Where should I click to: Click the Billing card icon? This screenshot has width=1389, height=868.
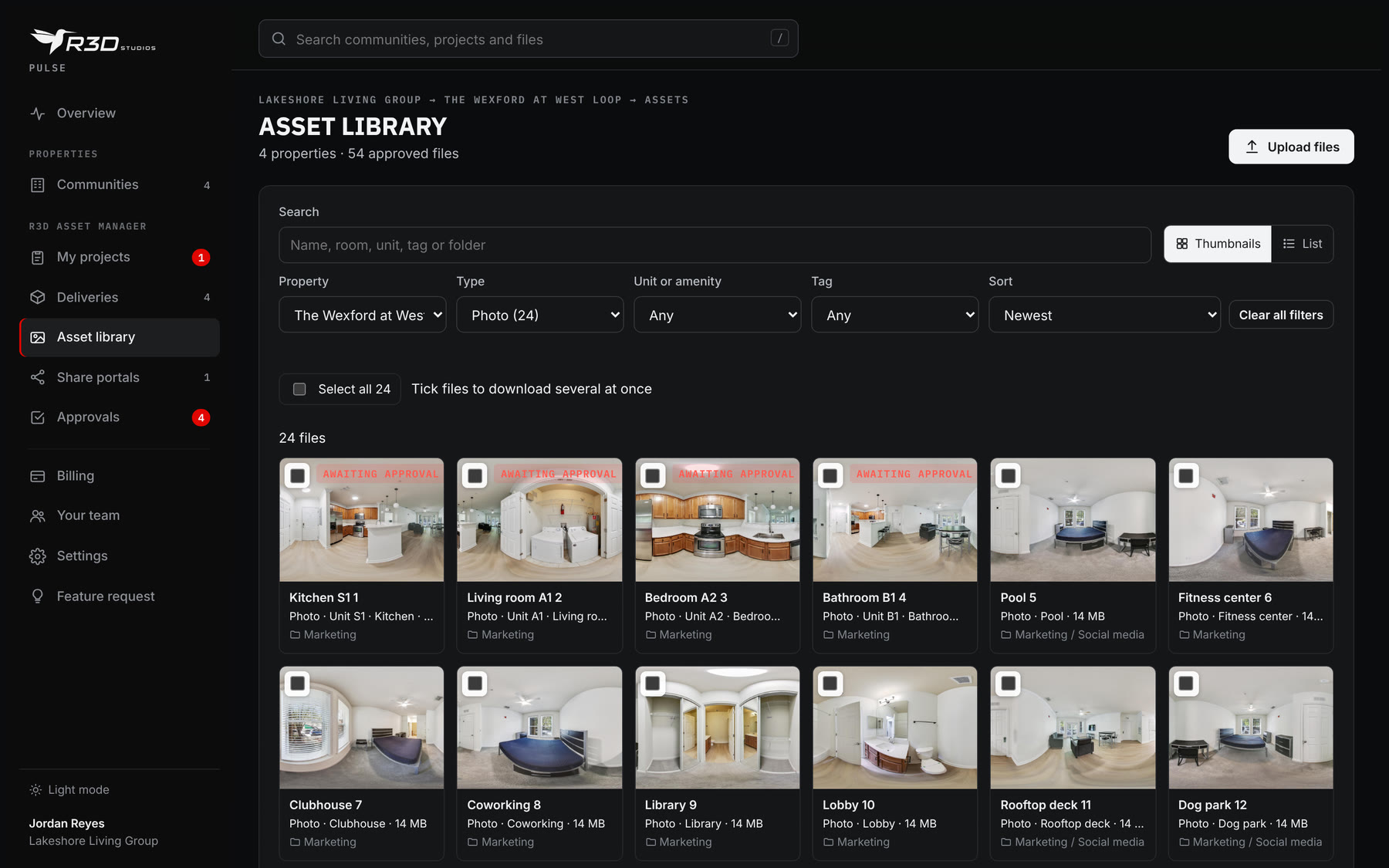click(x=38, y=476)
